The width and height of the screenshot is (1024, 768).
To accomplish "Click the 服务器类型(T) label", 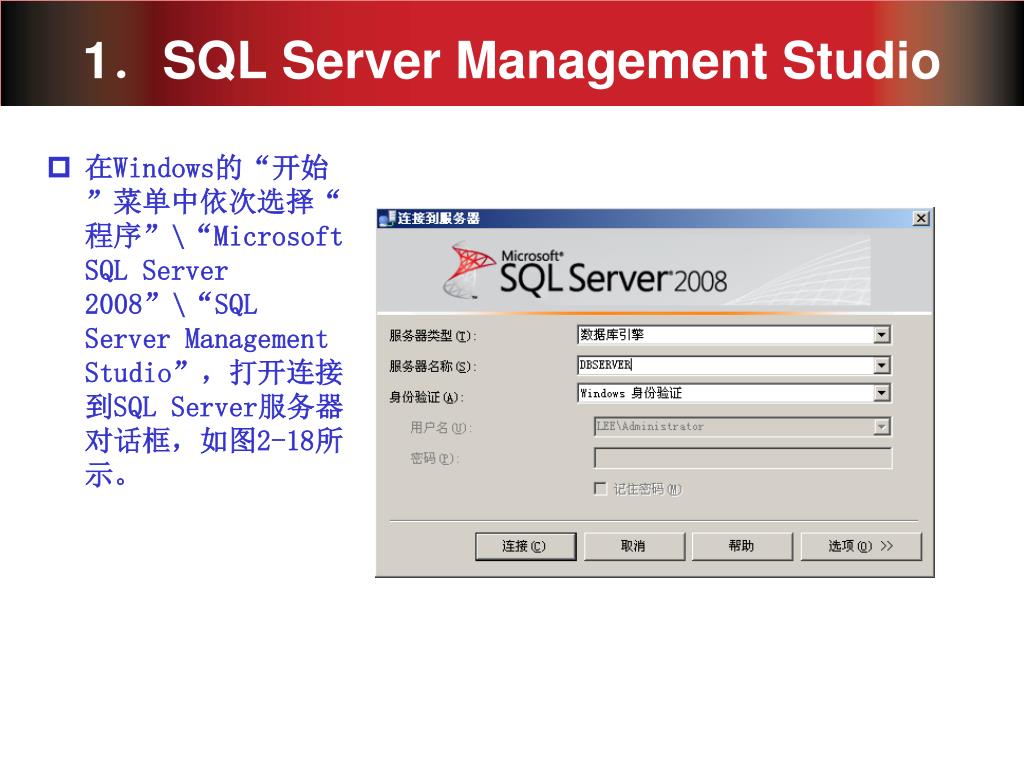I will pyautogui.click(x=432, y=336).
